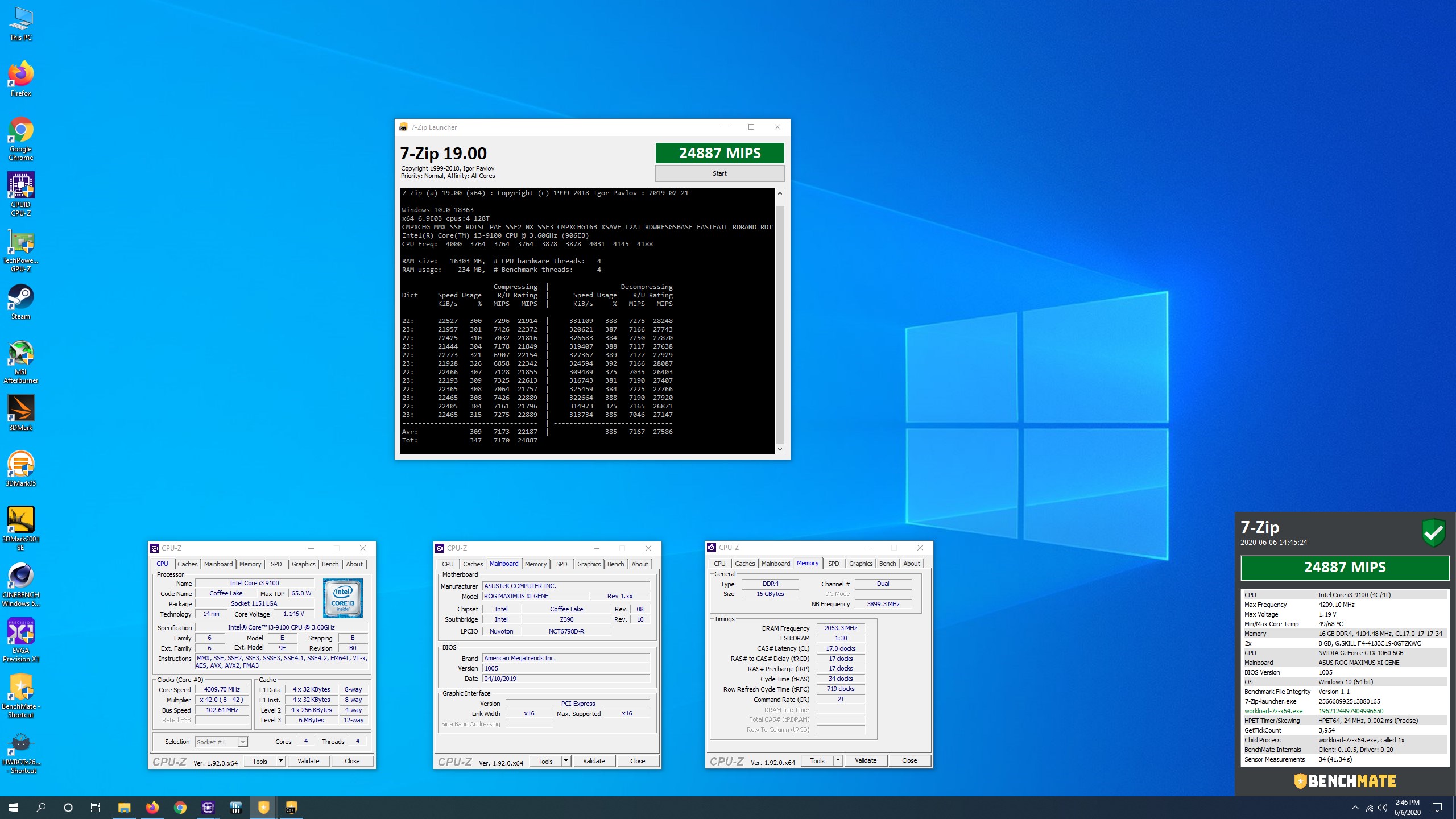This screenshot has height=819, width=1456.
Task: Expand Tools dropdown arrow in middle CPU-Z
Action: 566,761
